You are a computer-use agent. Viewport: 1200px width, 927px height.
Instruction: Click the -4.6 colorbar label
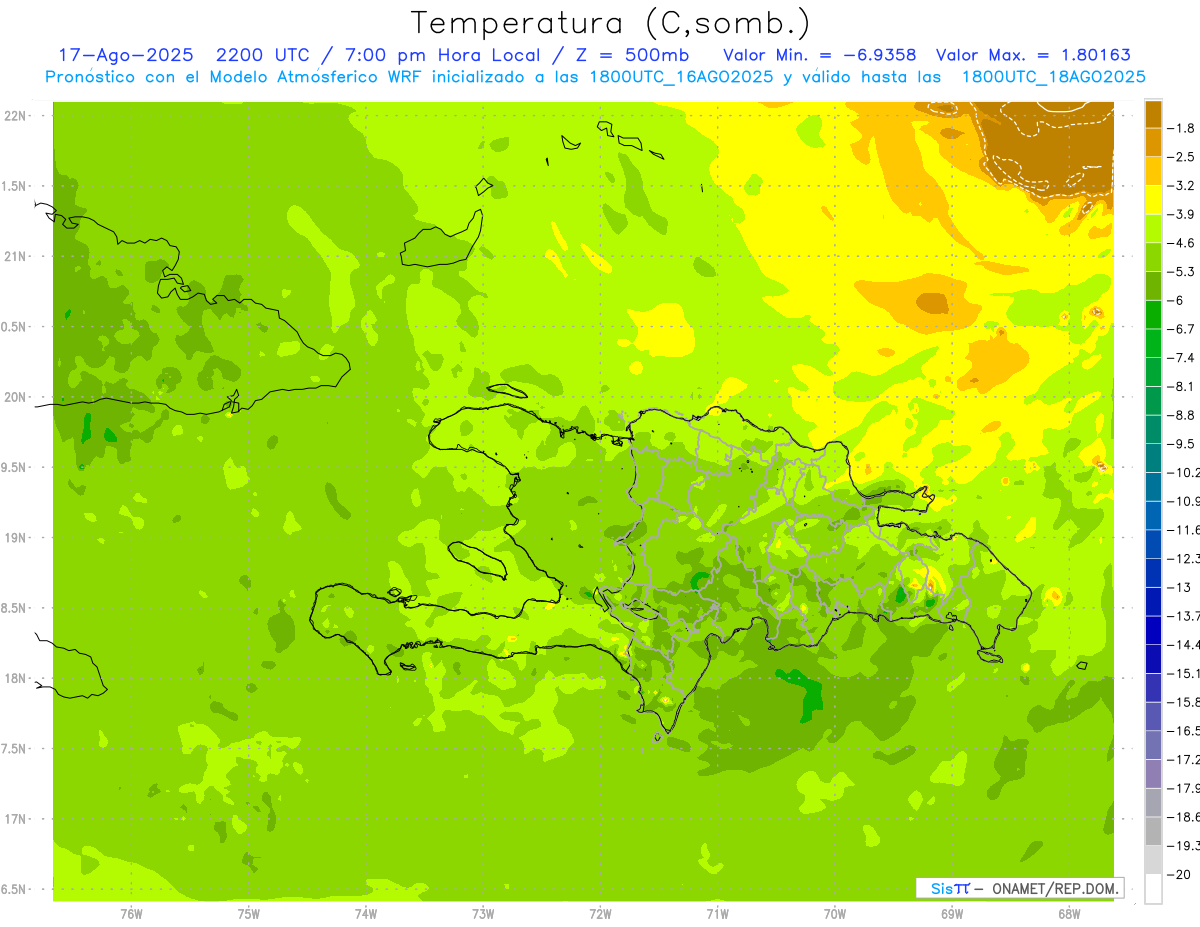tap(1181, 243)
